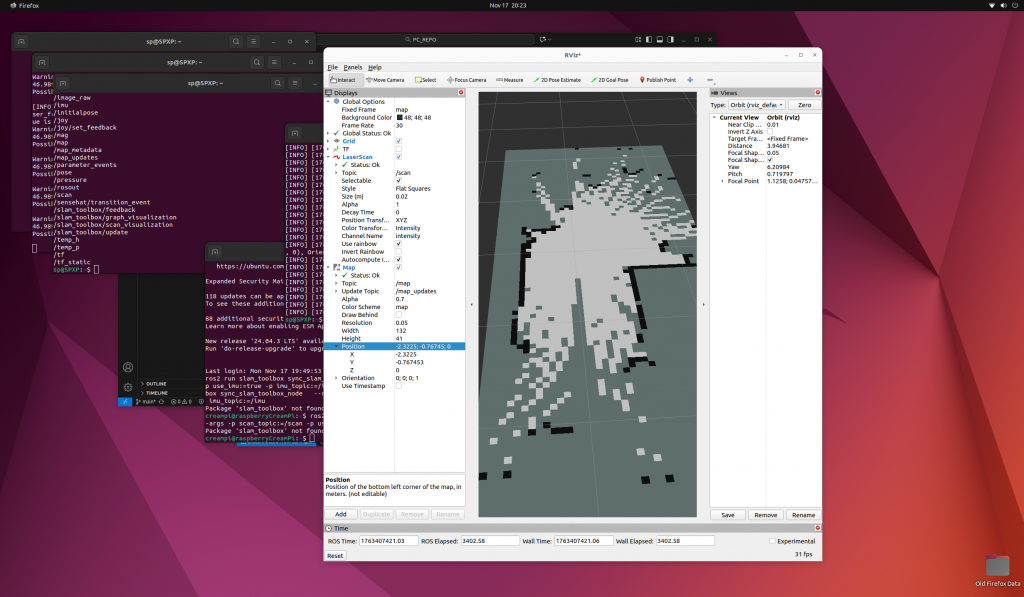Click the Add display button

[x=340, y=514]
